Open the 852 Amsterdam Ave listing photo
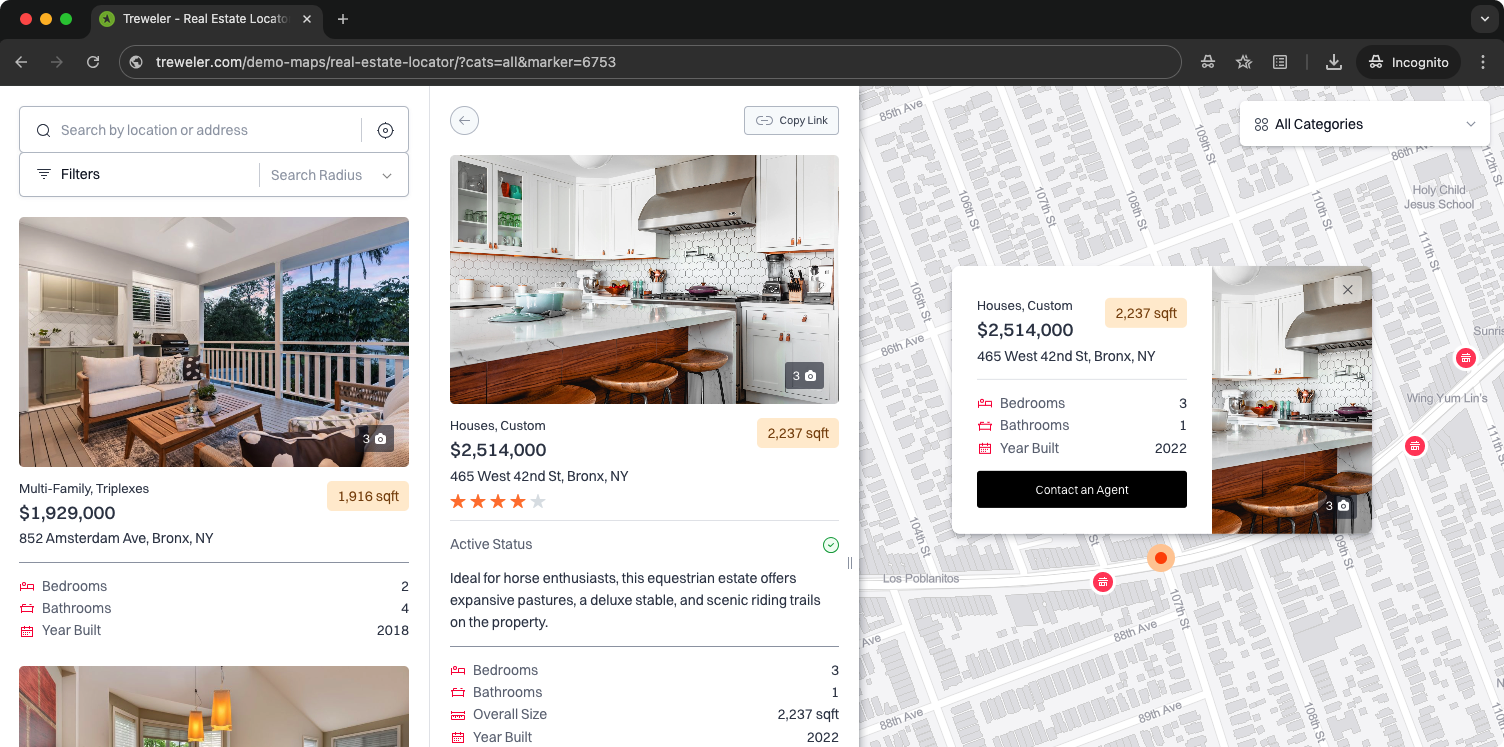Screen dimensions: 1504x747 [x=214, y=342]
